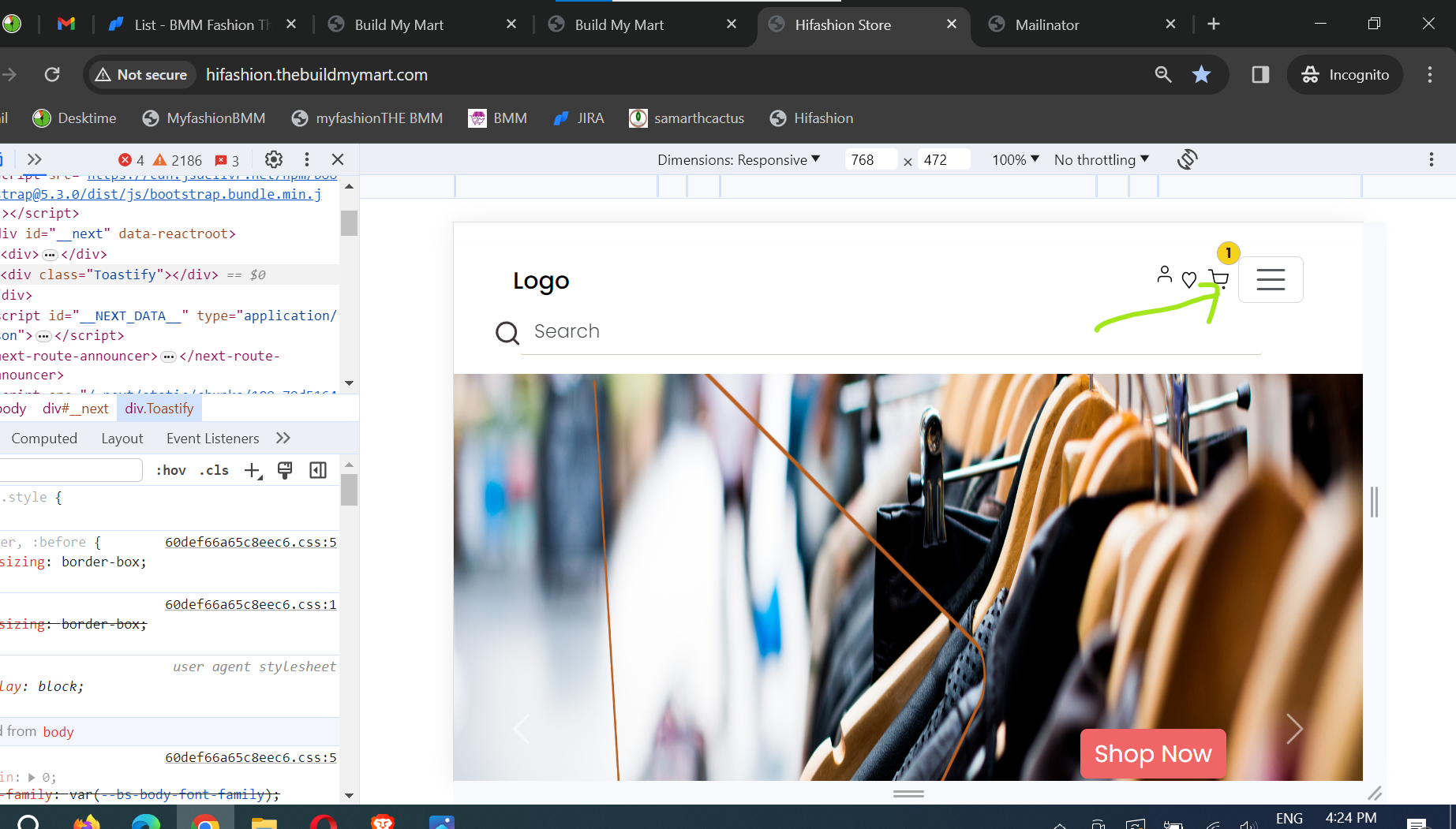Toggle the computed styles sidebar icon
This screenshot has height=829, width=1456.
coord(318,471)
